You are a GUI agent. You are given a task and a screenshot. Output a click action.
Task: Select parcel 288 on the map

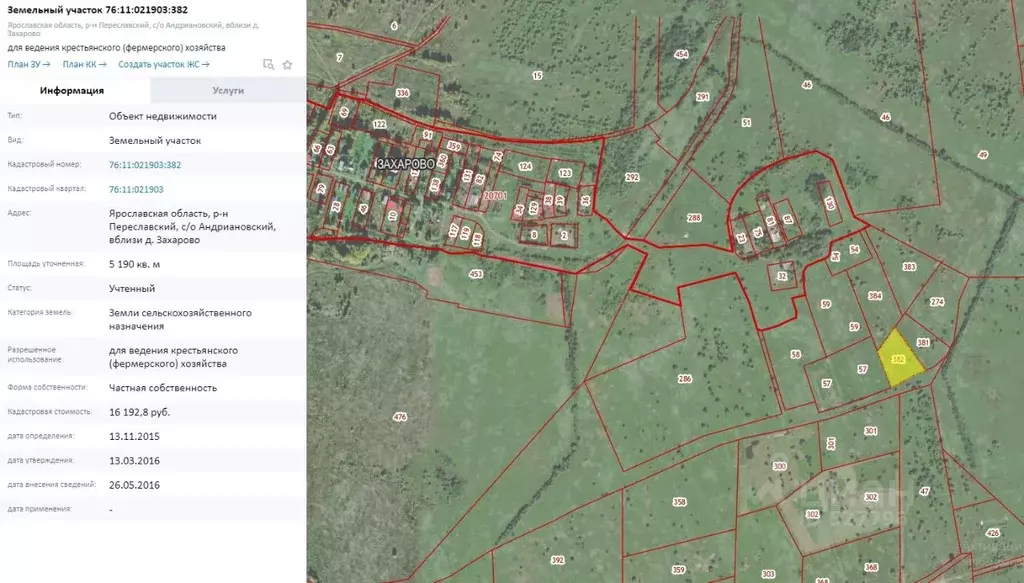695,217
